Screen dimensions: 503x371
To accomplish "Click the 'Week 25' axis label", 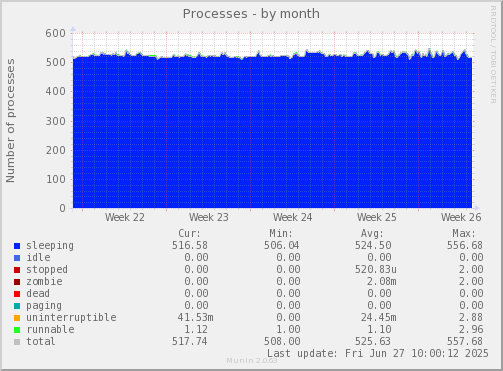I will (x=377, y=217).
